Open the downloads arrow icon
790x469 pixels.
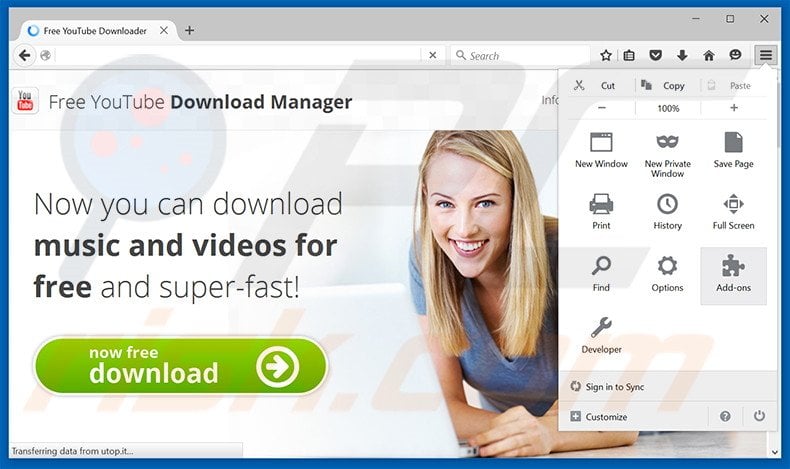(x=682, y=55)
